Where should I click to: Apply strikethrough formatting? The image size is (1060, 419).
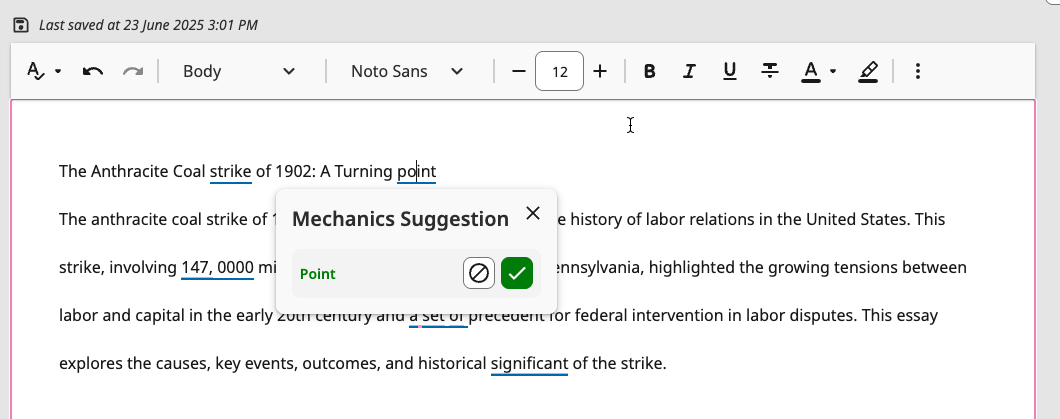point(770,71)
